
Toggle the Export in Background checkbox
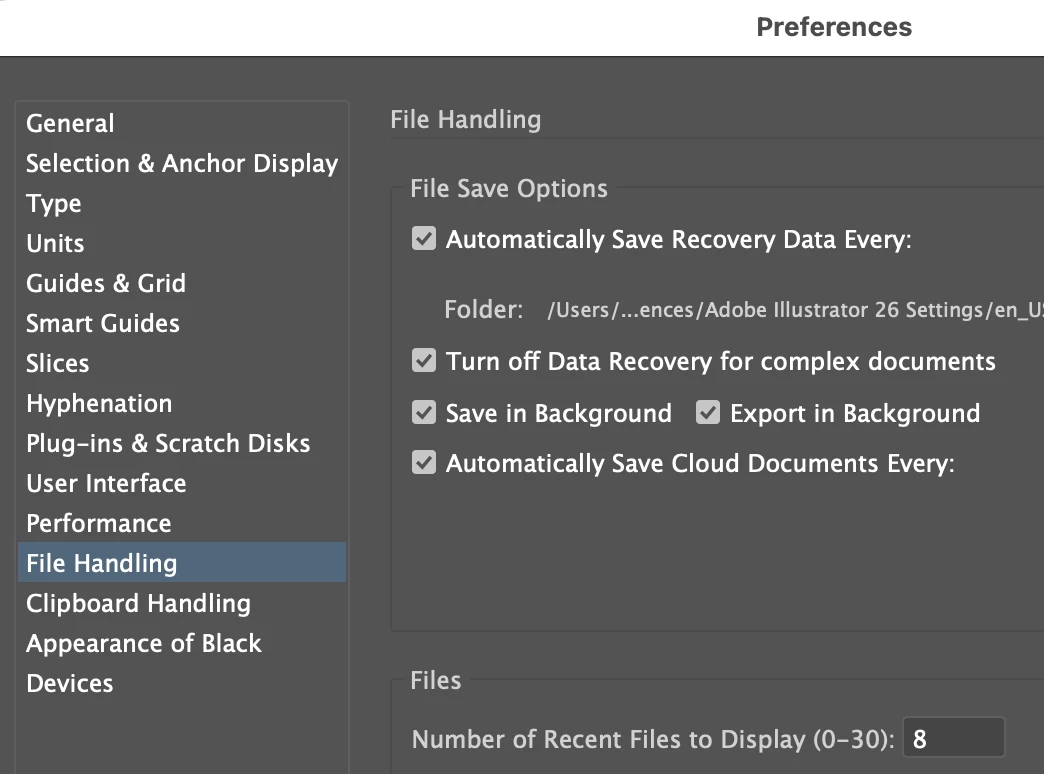[x=708, y=412]
